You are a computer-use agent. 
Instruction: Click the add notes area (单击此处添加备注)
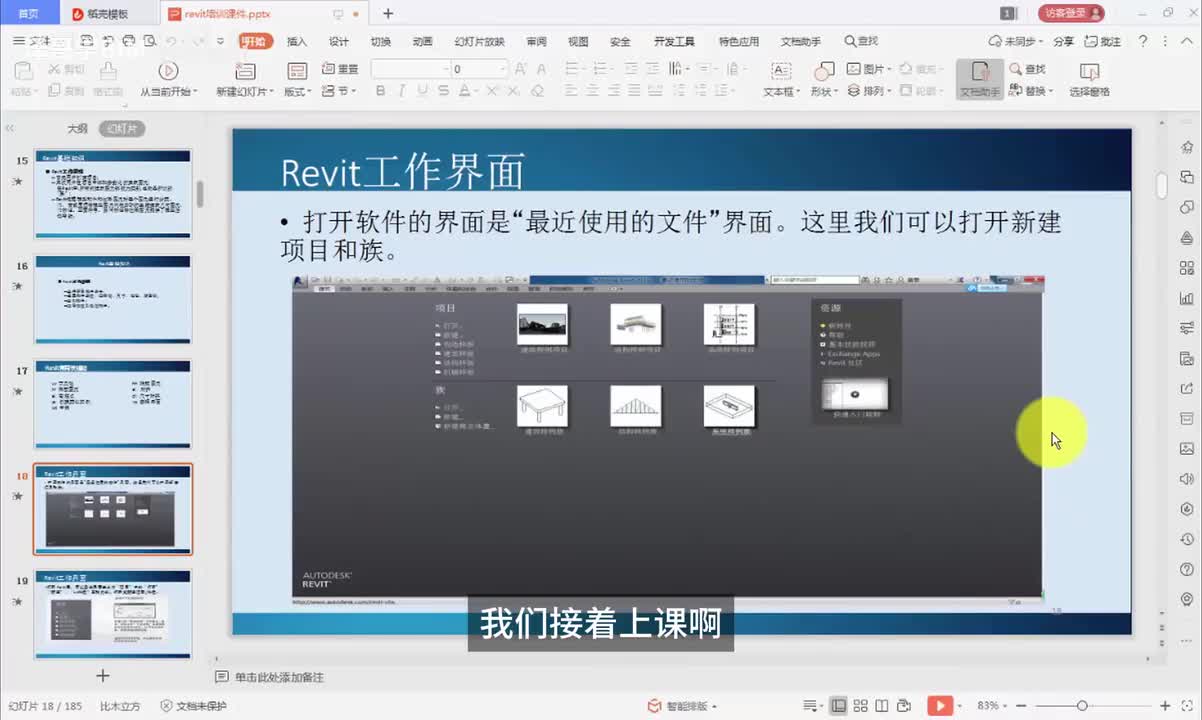(x=279, y=677)
